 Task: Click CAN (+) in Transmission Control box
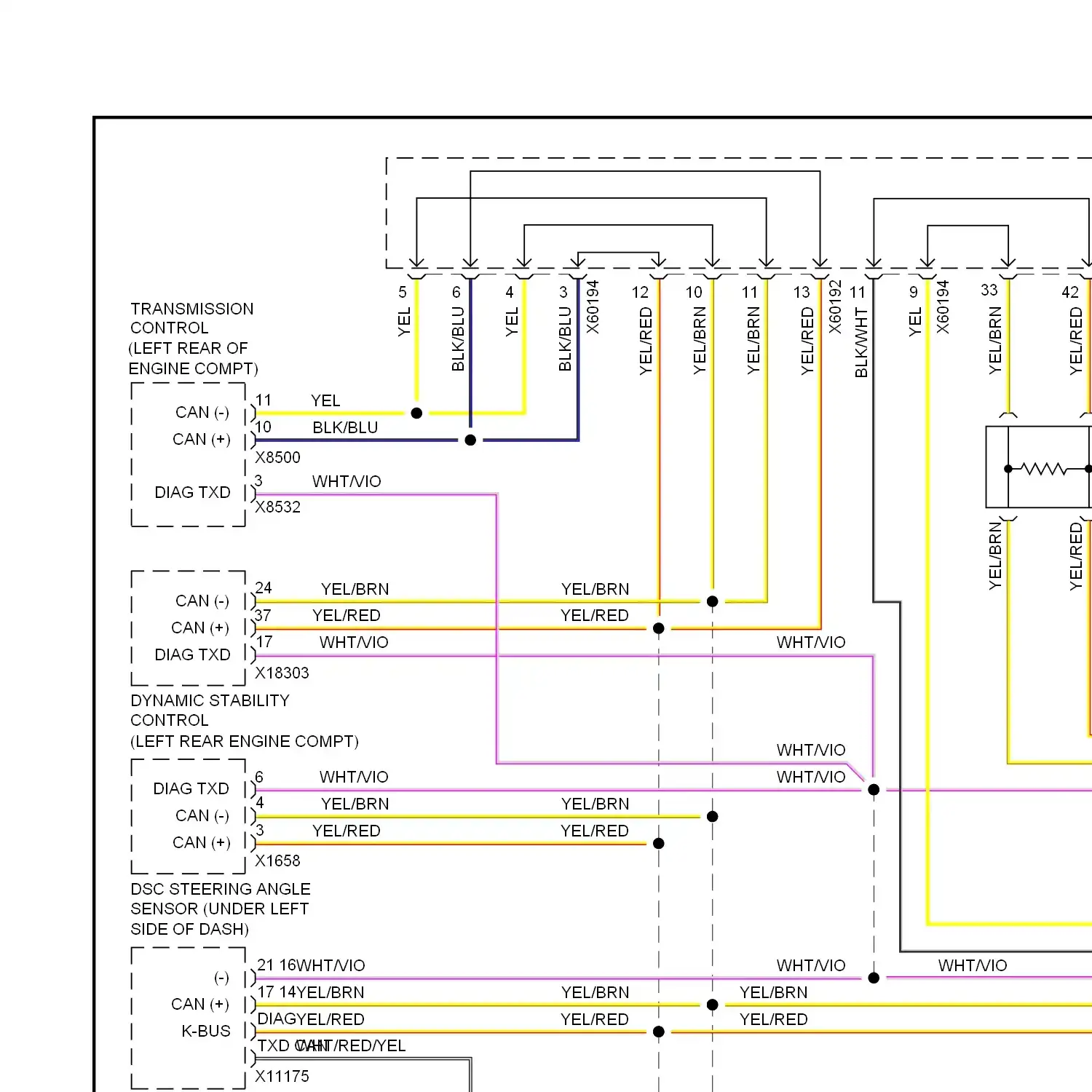[x=202, y=439]
